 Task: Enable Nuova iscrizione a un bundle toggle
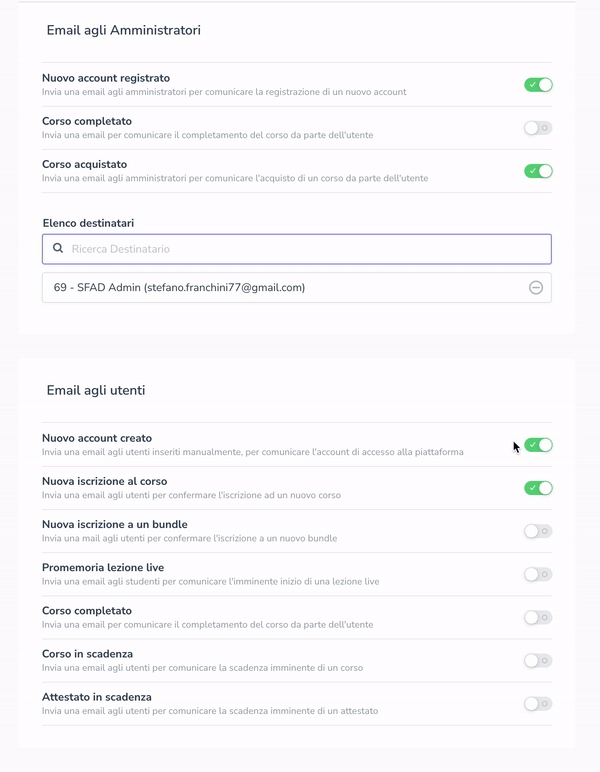538,531
